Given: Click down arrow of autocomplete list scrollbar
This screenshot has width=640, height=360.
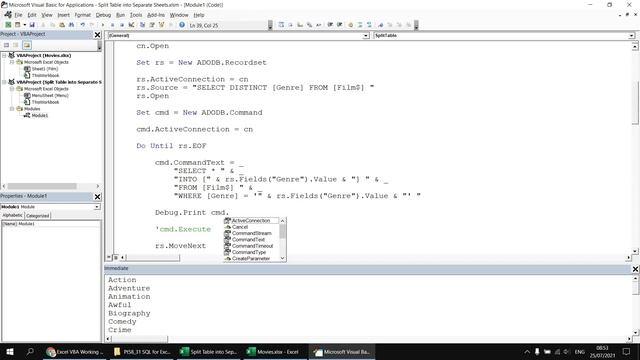Looking at the screenshot, I should [282, 258].
